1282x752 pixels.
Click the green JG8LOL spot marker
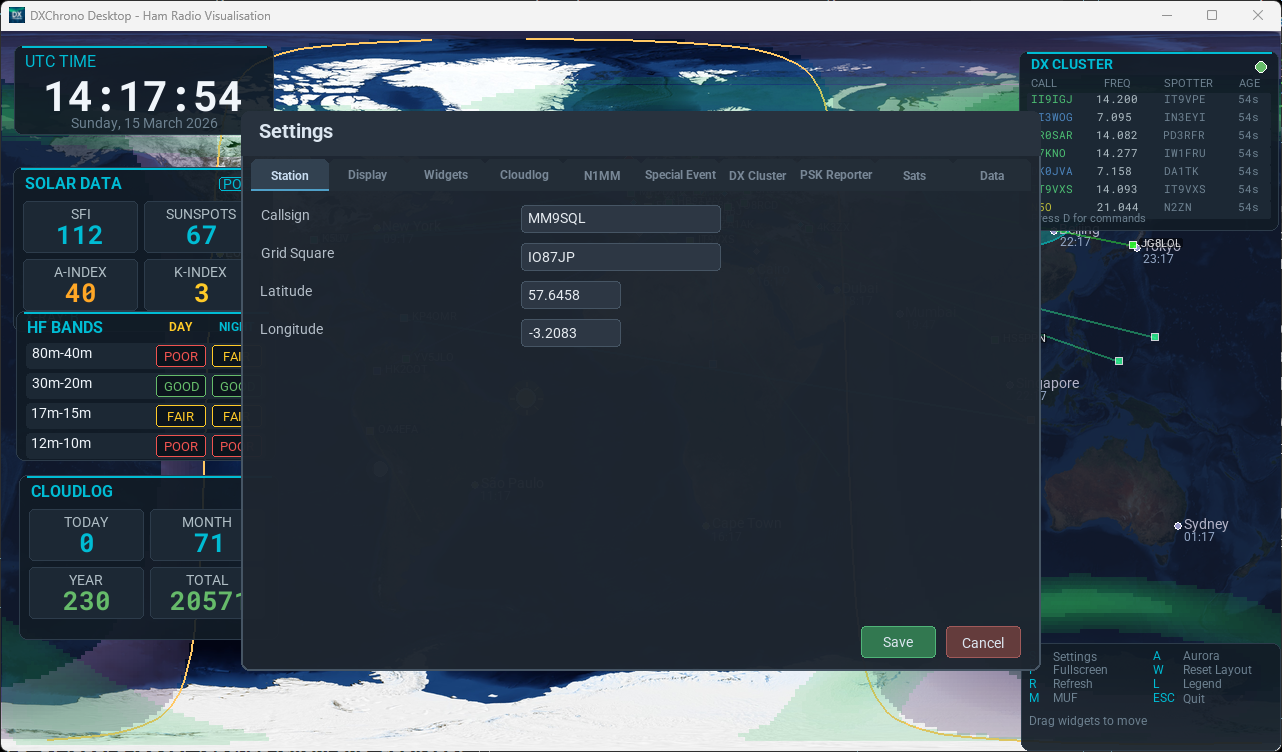(1133, 245)
